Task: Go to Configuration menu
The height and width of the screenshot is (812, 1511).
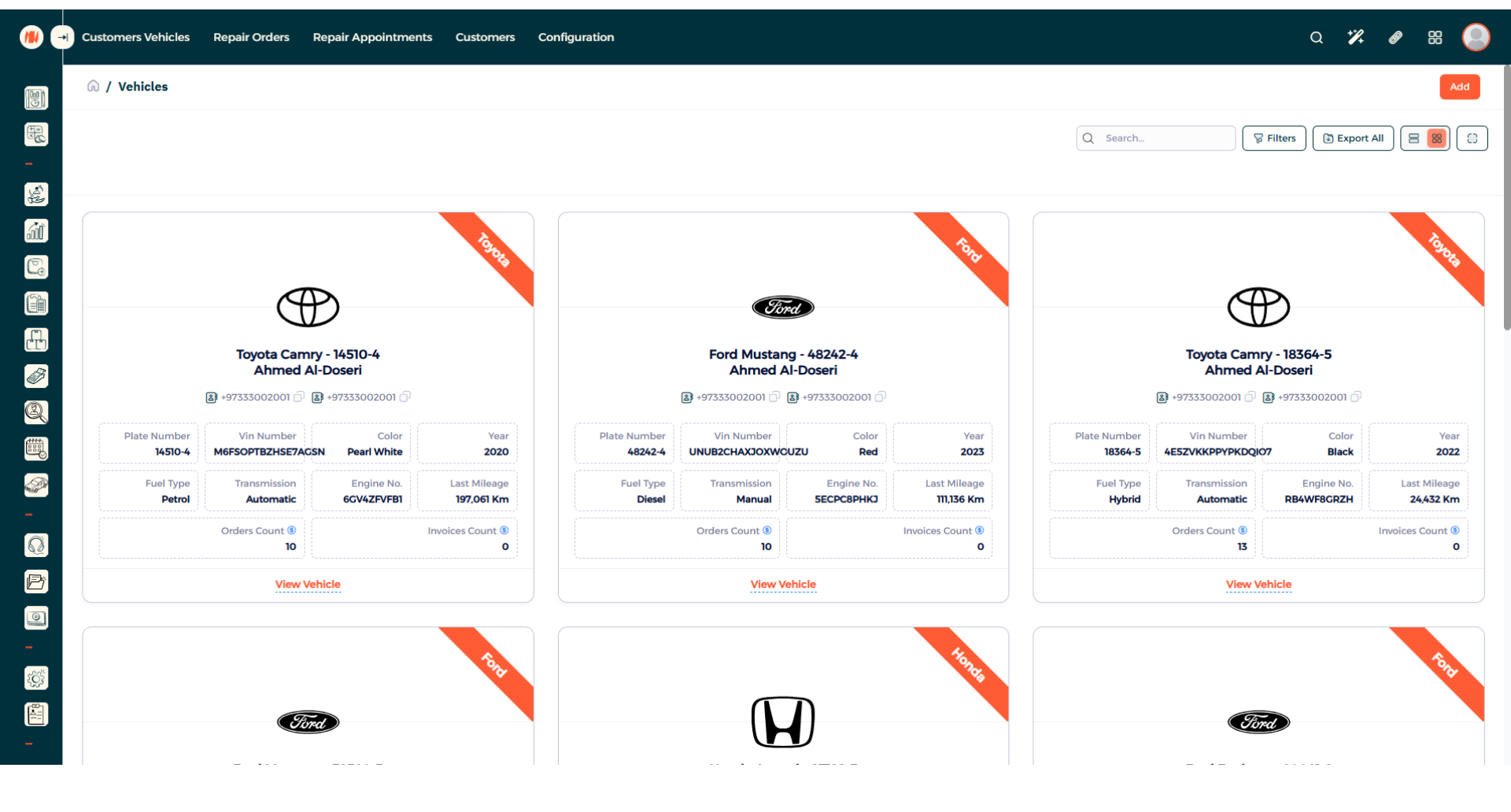Action: point(575,37)
